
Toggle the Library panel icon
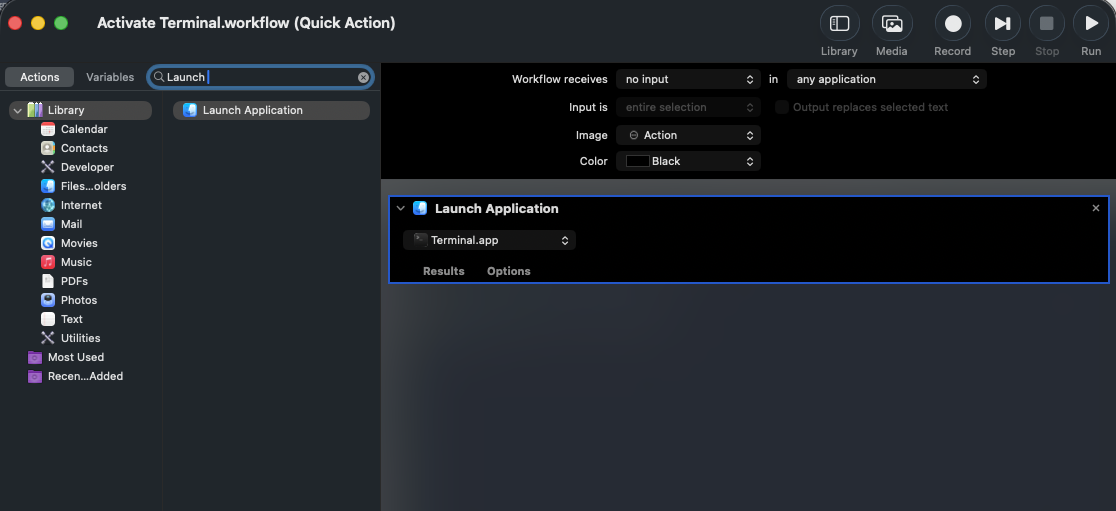[x=839, y=24]
